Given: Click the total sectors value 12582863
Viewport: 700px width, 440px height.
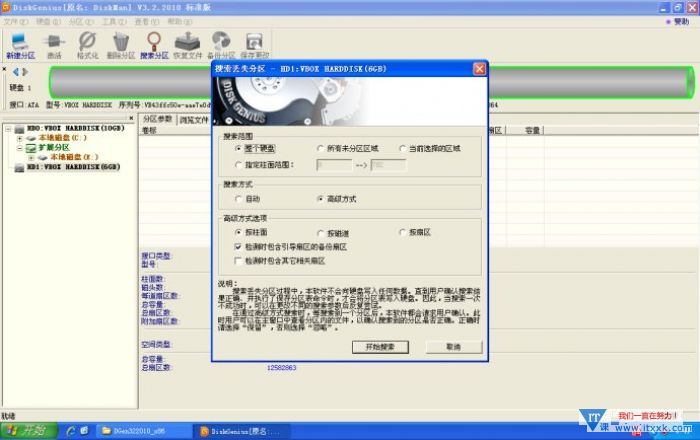Looking at the screenshot, I should point(281,368).
